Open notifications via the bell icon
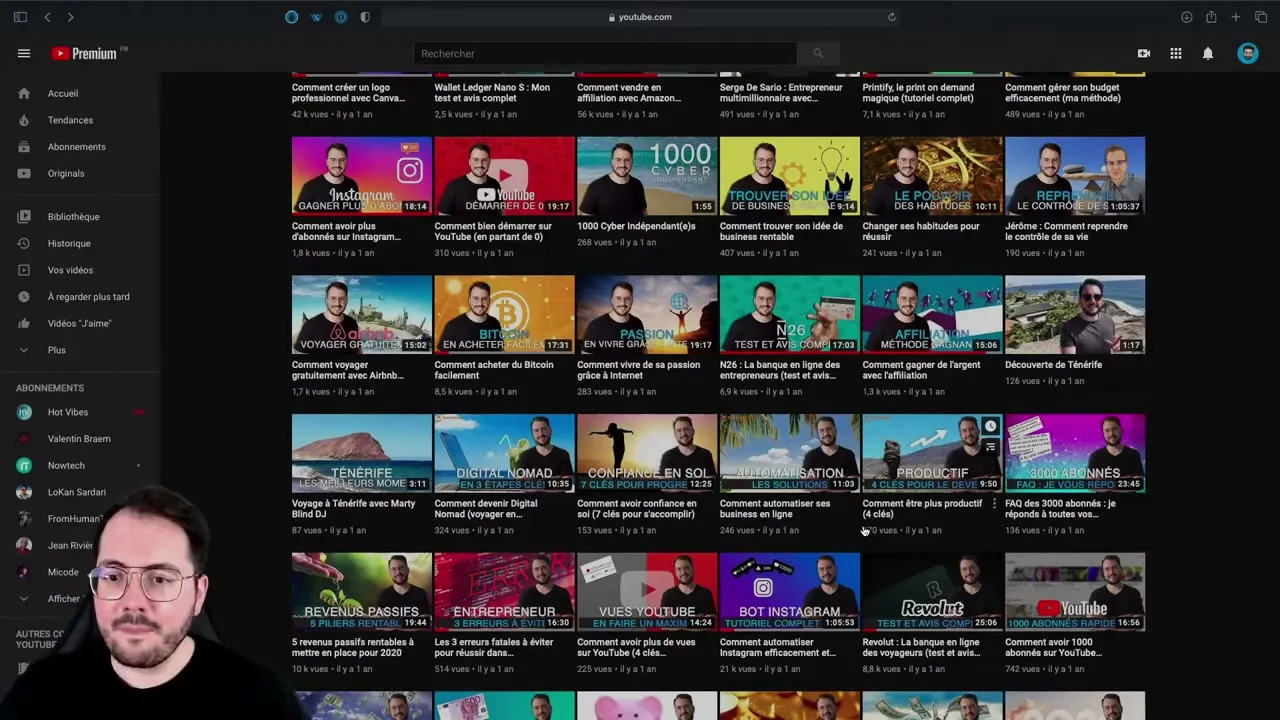This screenshot has height=720, width=1280. tap(1208, 53)
